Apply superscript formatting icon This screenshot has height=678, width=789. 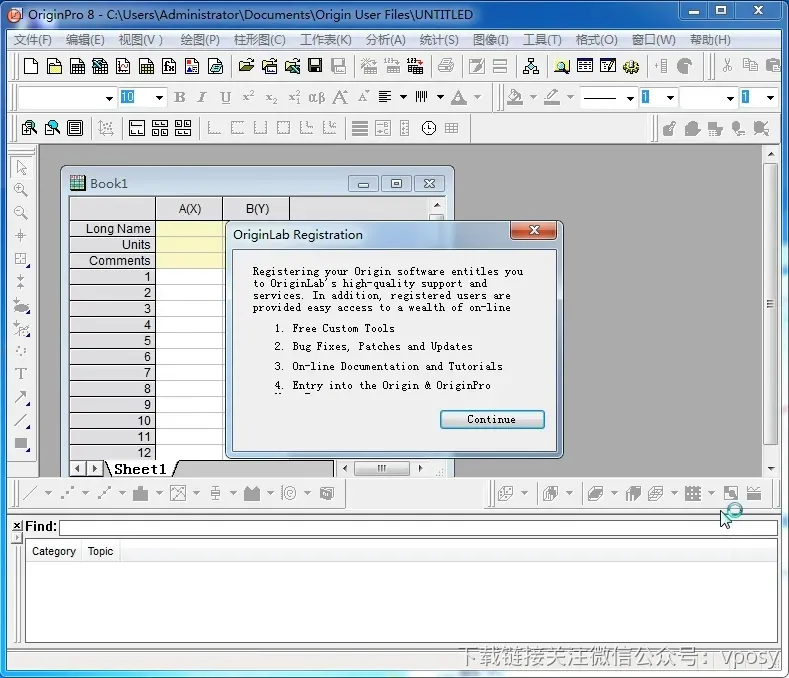click(249, 97)
